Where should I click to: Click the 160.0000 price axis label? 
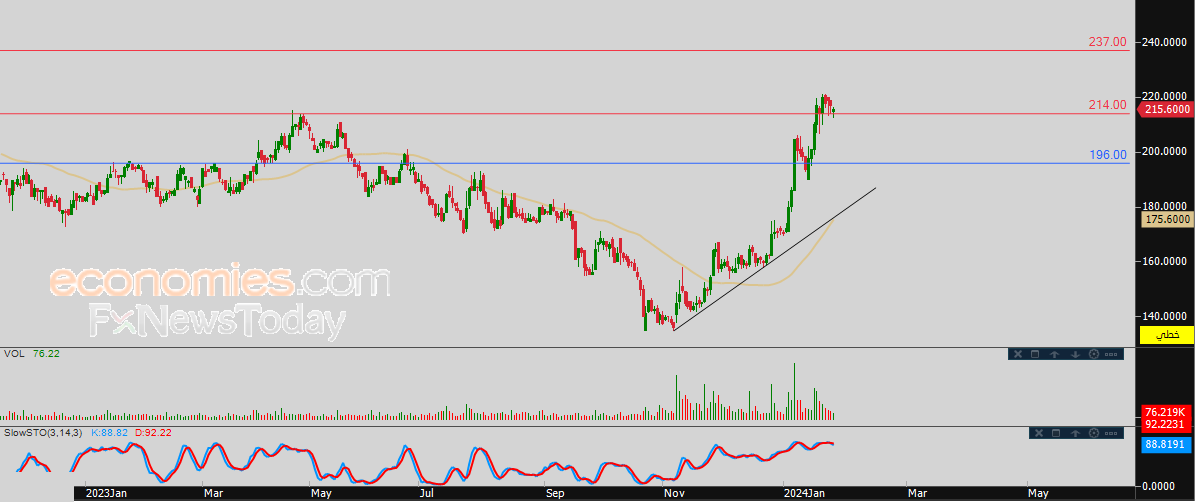click(x=1166, y=261)
